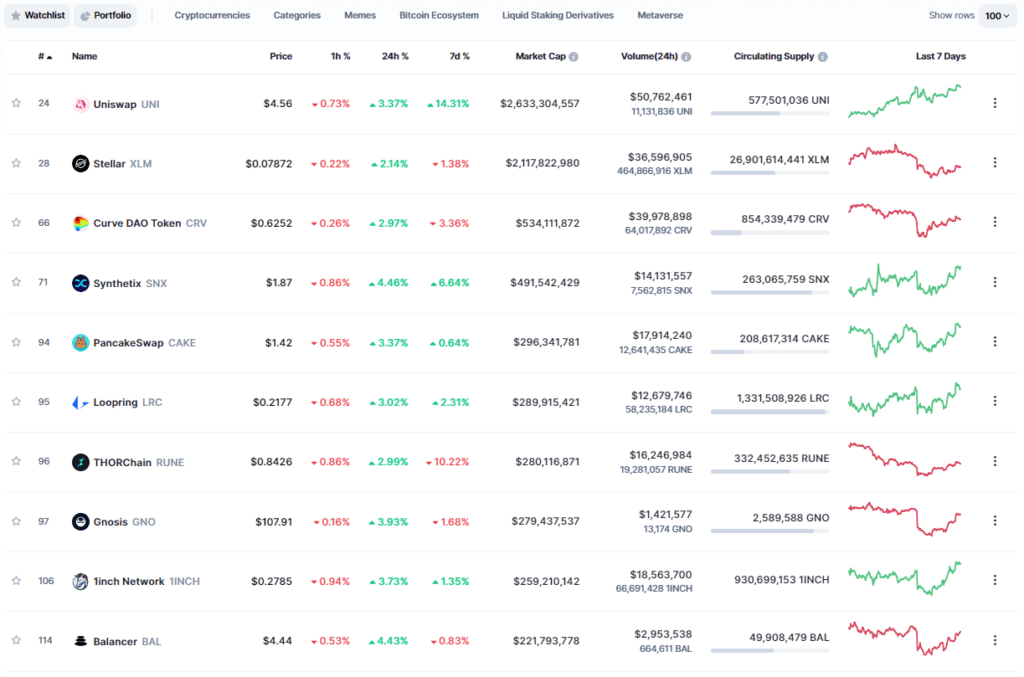Screen dimensions: 1024x677
Task: Click the Uniswap coin logo icon
Action: coord(80,104)
